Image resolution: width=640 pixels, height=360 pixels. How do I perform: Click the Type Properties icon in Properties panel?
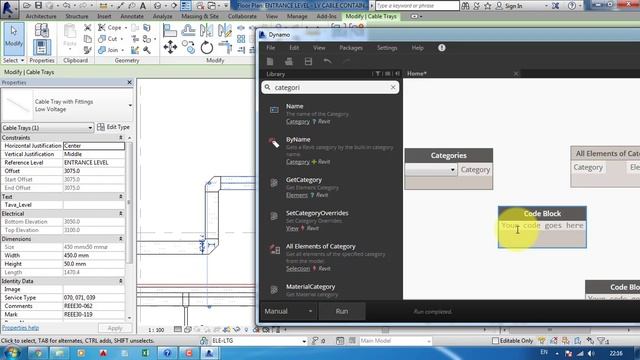point(42,30)
